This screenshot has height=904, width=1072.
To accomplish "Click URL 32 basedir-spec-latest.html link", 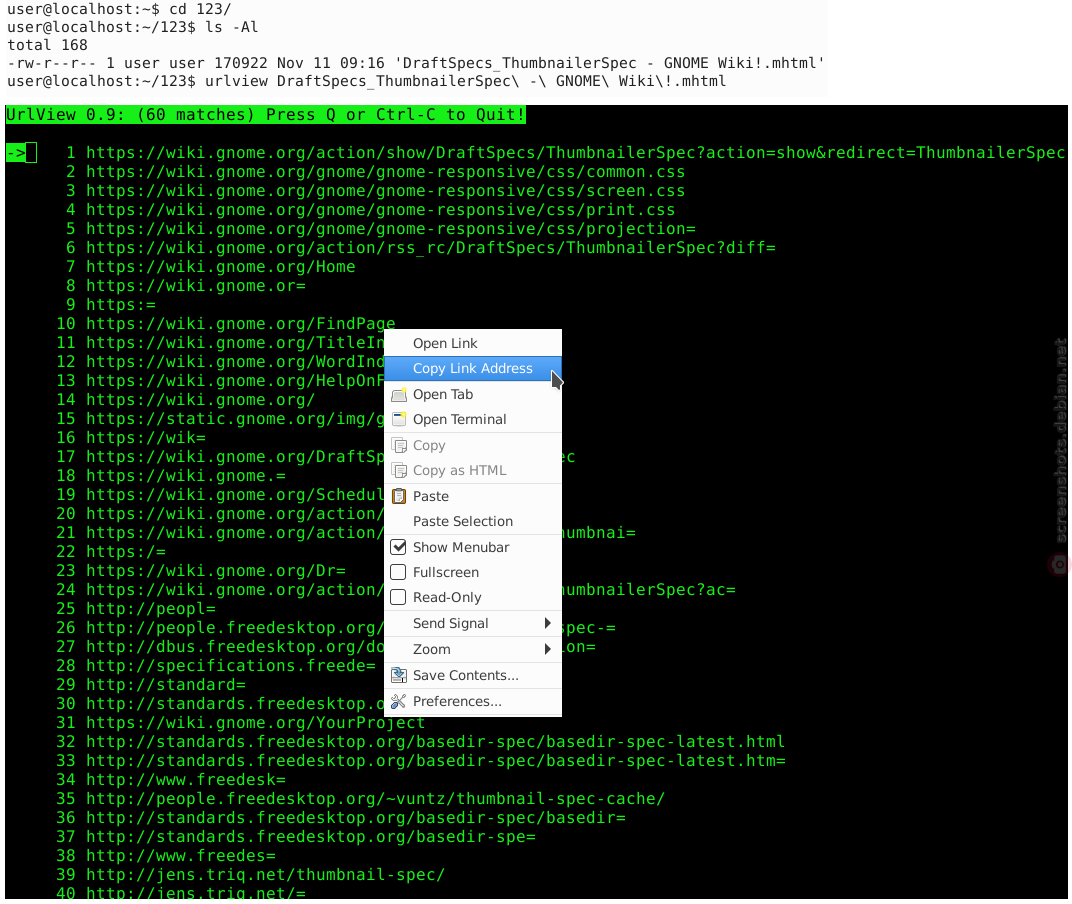I will click(x=436, y=742).
